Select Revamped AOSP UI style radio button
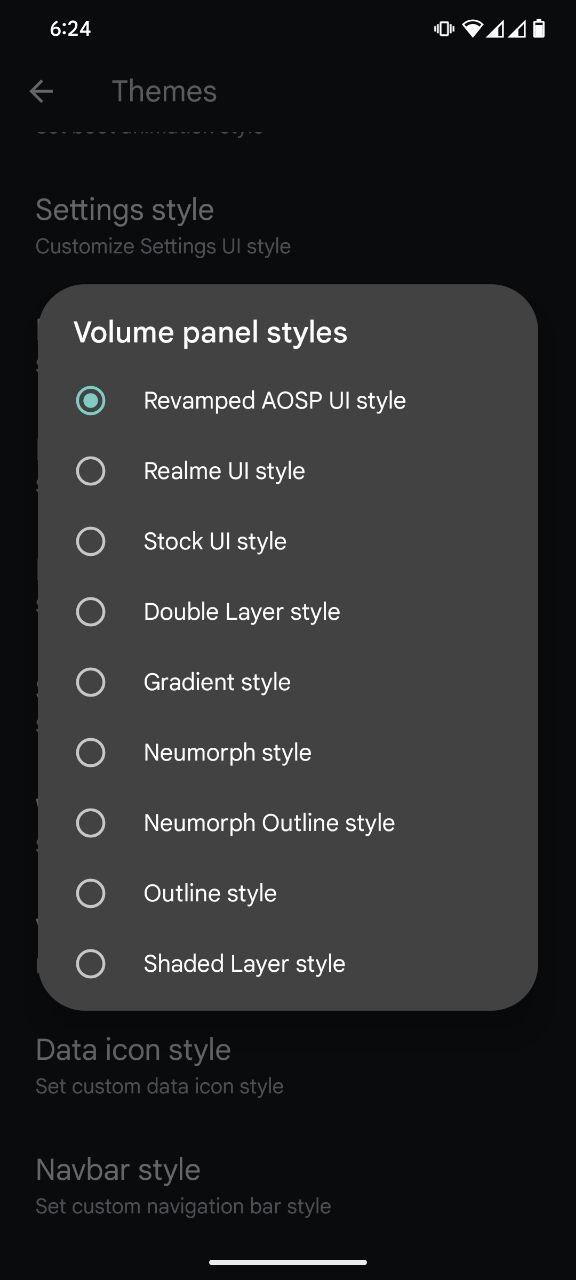The width and height of the screenshot is (576, 1280). 90,400
